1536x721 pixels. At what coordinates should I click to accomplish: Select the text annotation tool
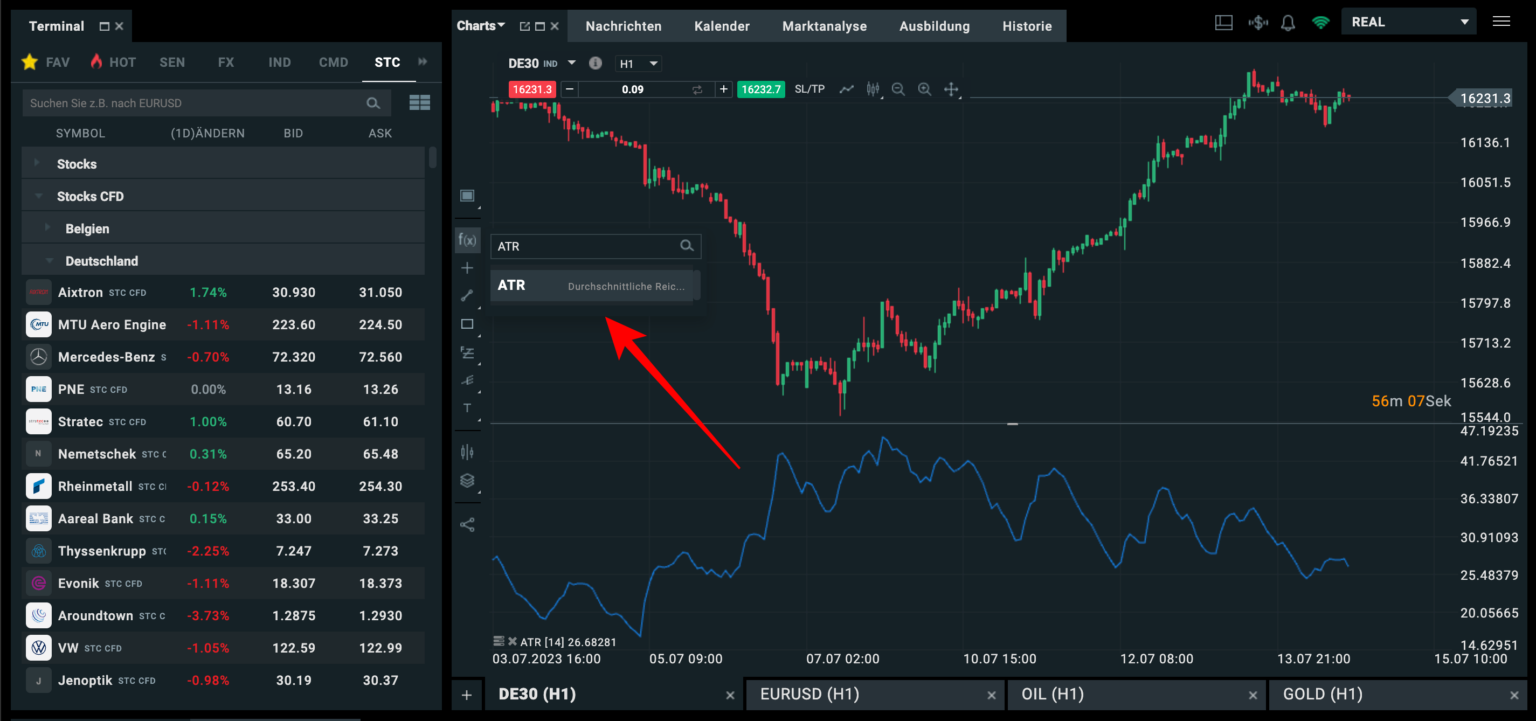click(x=467, y=408)
